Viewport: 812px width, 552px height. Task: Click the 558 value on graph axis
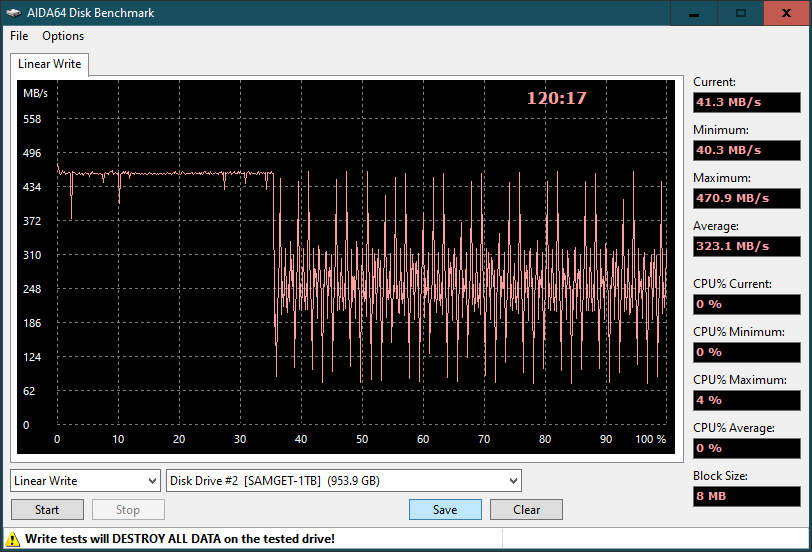(32, 119)
